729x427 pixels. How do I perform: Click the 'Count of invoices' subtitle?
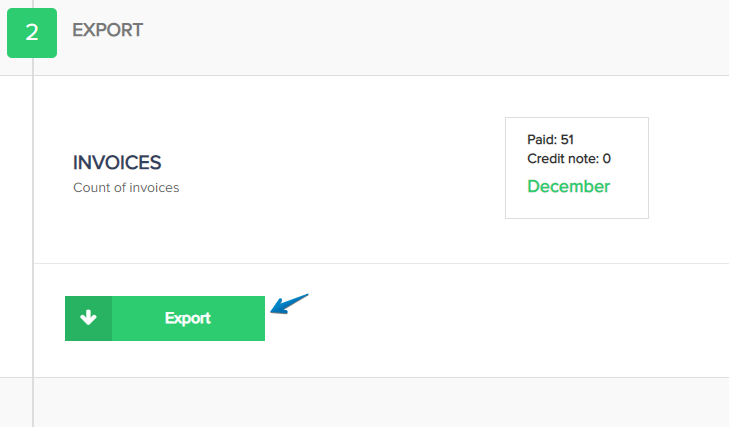coord(126,187)
